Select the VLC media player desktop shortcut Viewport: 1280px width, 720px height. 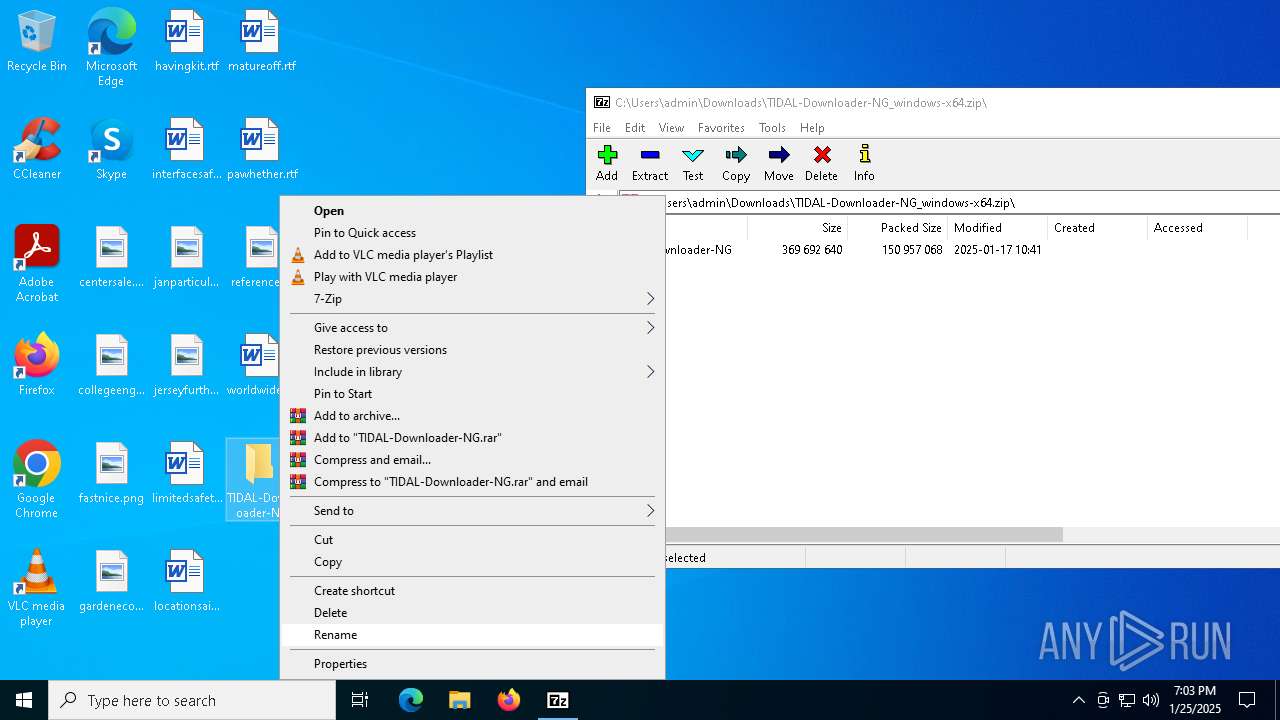pyautogui.click(x=37, y=588)
